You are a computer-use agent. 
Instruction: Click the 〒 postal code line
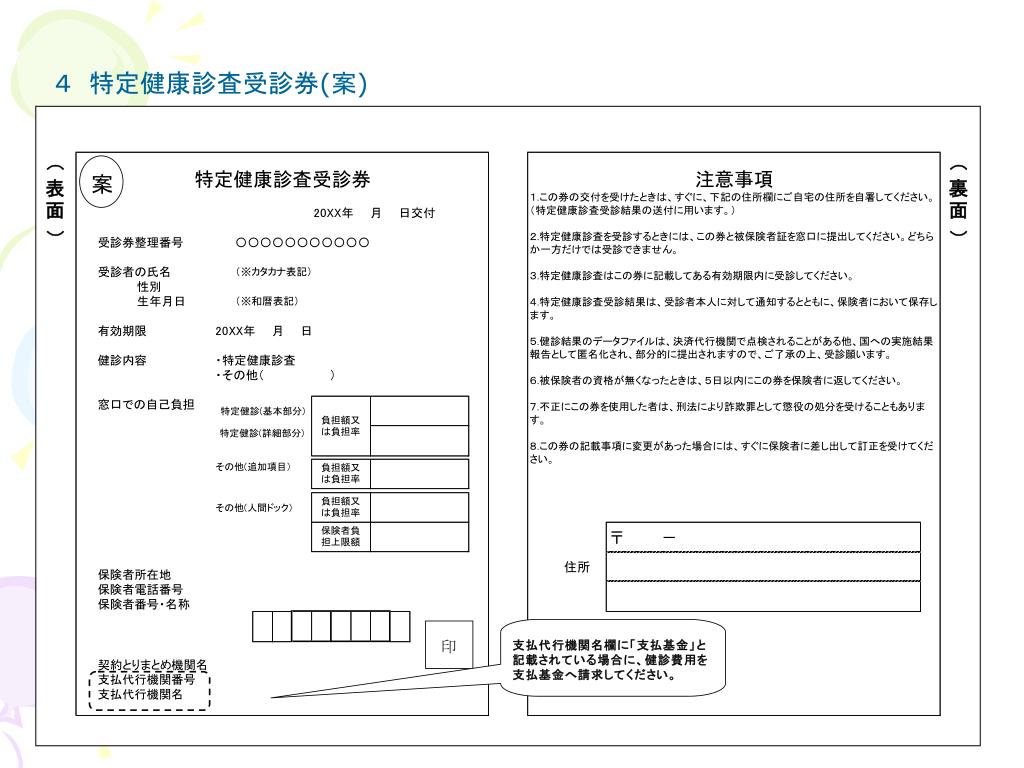(x=763, y=537)
